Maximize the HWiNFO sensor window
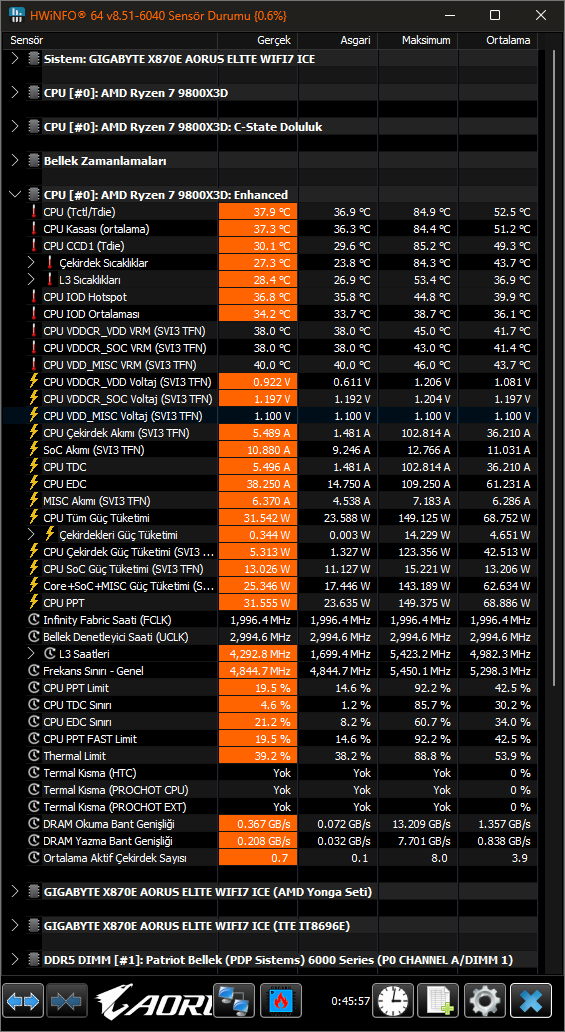Screen dimensions: 565x1032 click(x=495, y=15)
